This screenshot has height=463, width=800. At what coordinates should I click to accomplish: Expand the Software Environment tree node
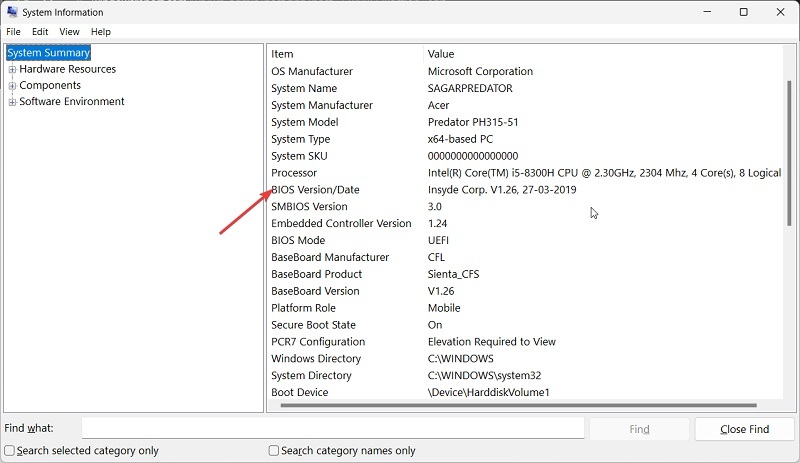tap(12, 102)
